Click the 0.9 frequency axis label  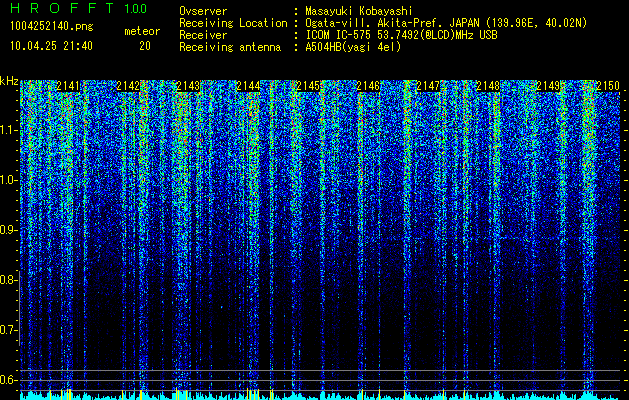(9, 230)
